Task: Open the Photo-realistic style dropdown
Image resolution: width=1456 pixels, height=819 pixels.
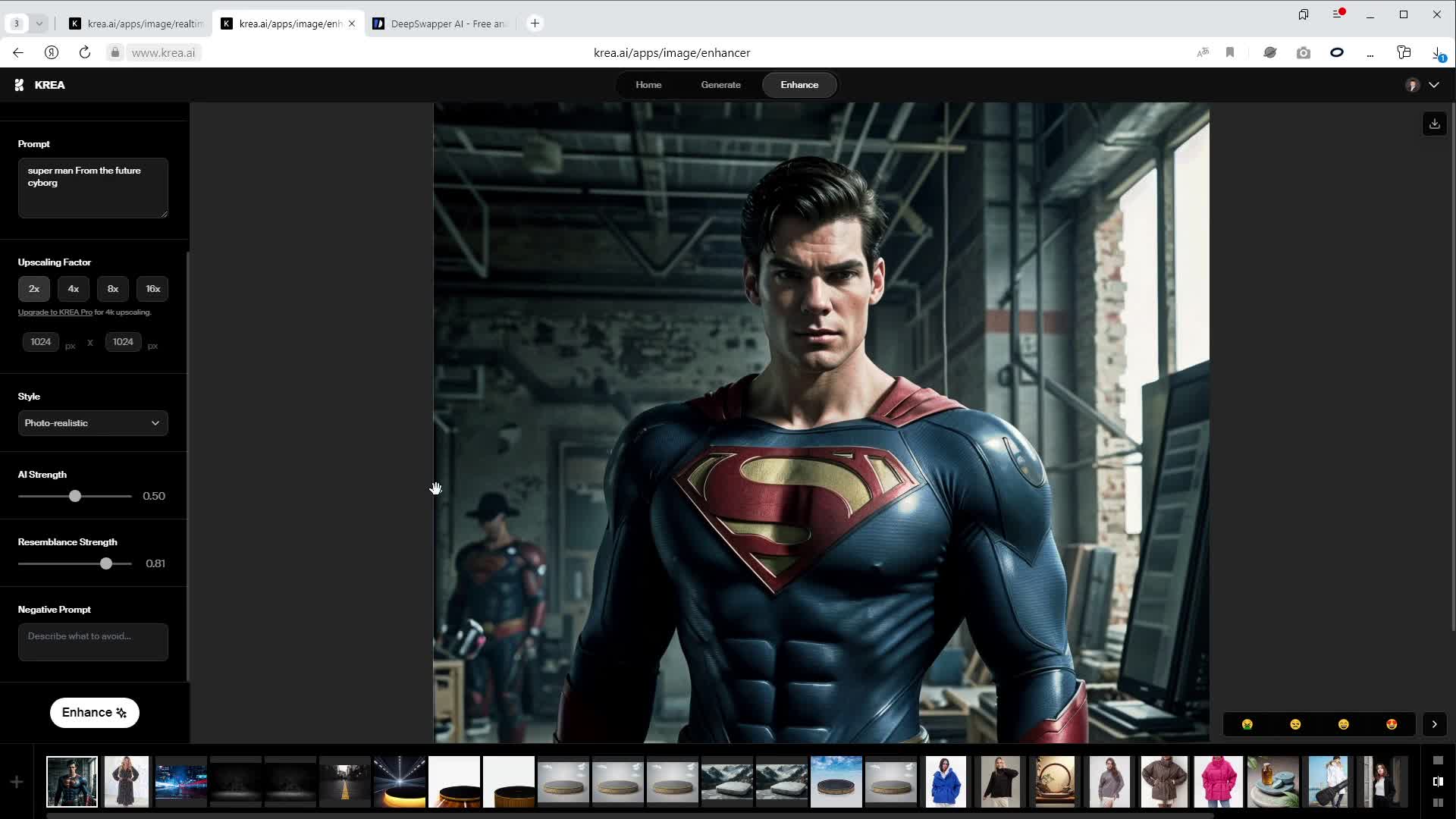Action: tap(93, 423)
